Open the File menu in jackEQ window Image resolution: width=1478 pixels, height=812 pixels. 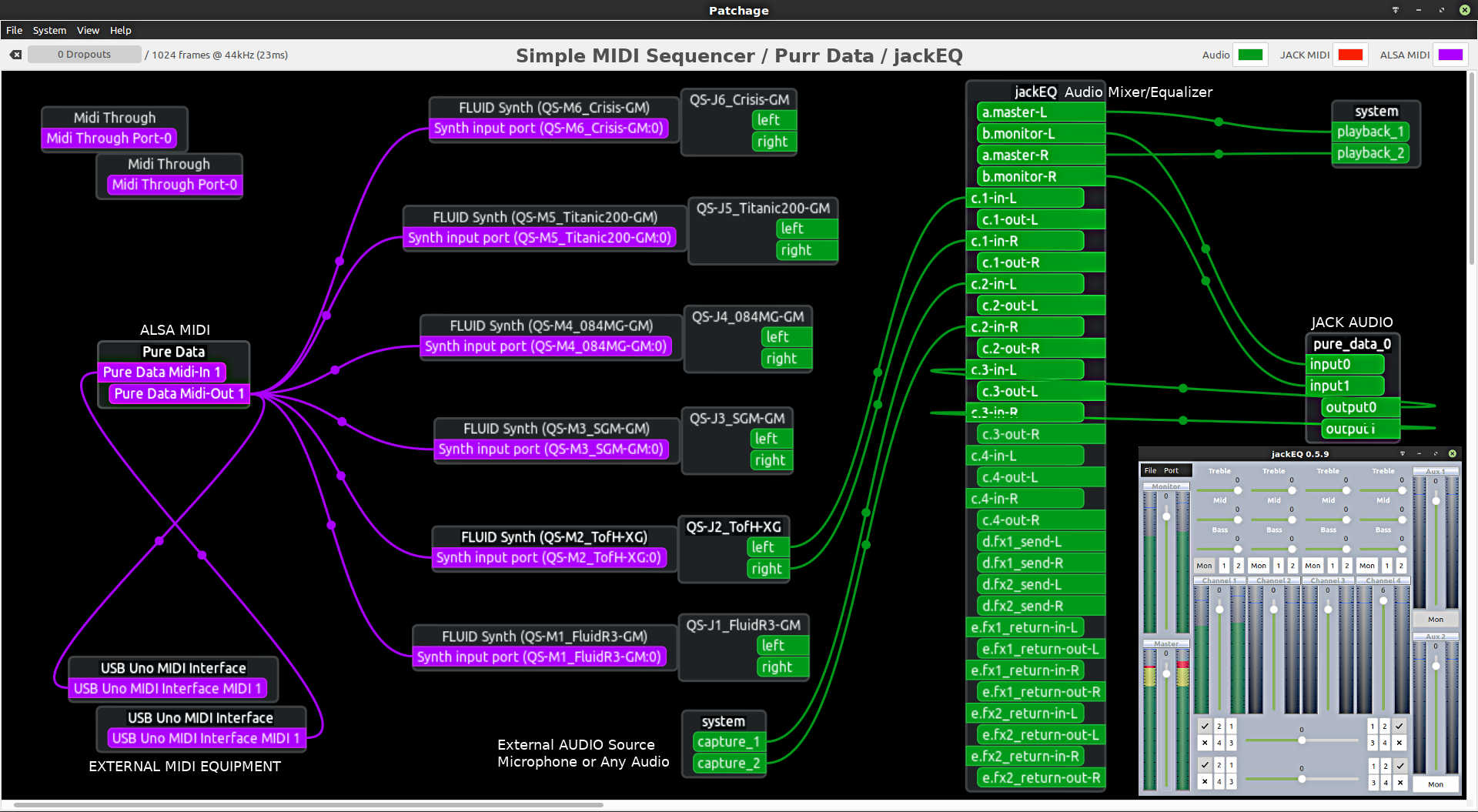[x=1150, y=470]
